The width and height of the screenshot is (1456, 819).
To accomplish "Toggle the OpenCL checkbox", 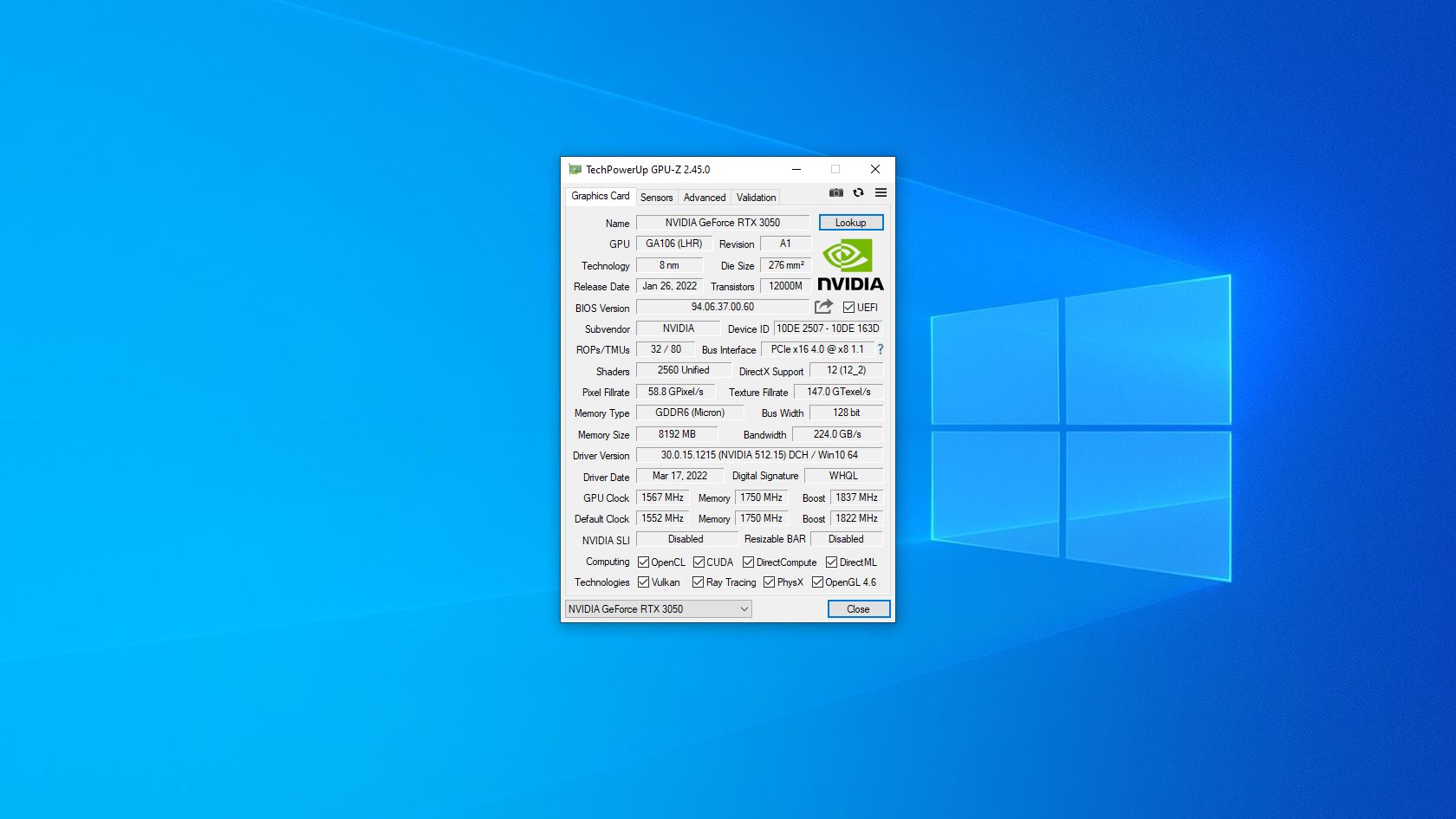I will click(643, 562).
